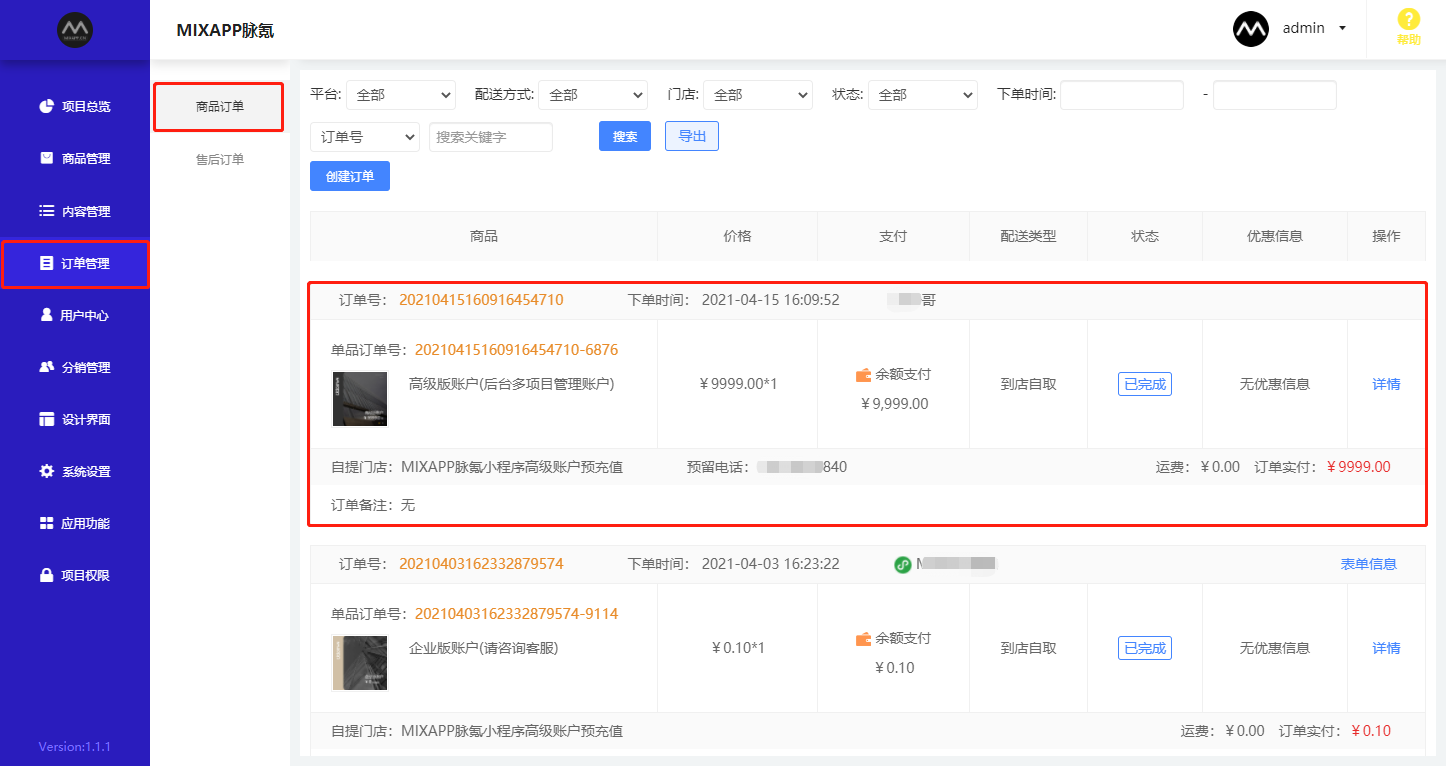Viewport: 1446px width, 766px height.
Task: Click the layout icon beside 设计界面
Action: point(46,419)
